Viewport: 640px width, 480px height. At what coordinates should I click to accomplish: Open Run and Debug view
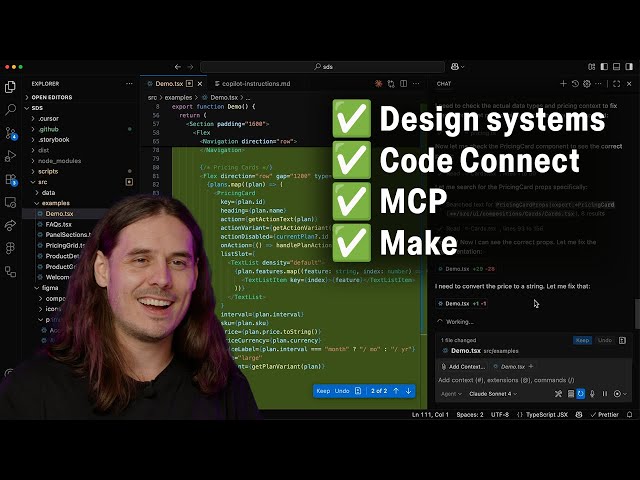click(10, 156)
